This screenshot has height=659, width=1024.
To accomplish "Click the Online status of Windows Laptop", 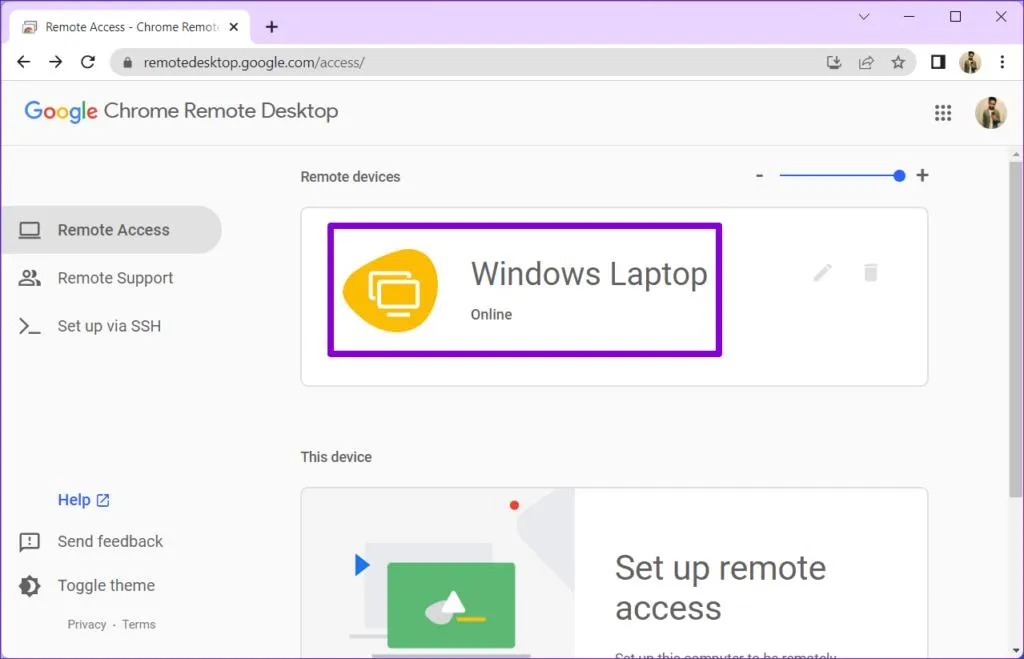I will point(491,314).
